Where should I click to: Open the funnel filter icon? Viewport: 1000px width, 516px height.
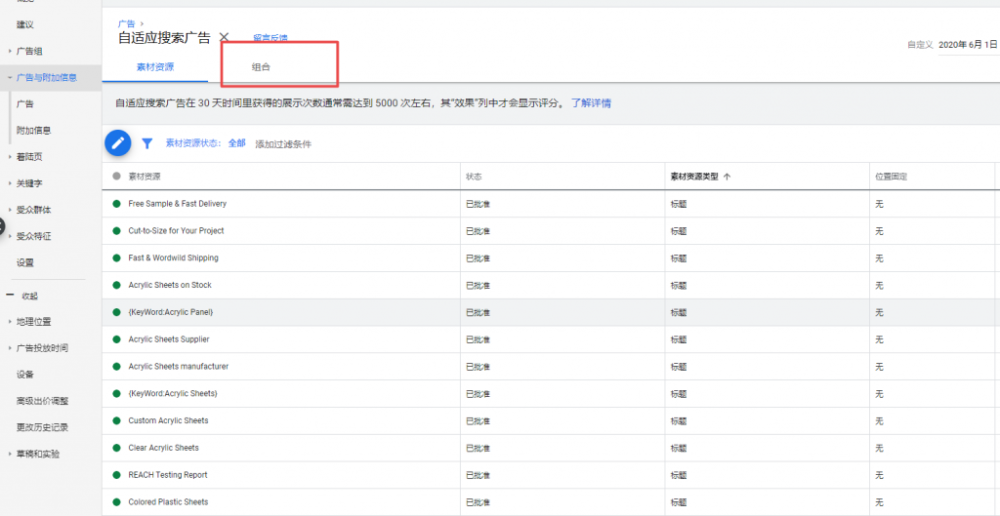[x=147, y=143]
